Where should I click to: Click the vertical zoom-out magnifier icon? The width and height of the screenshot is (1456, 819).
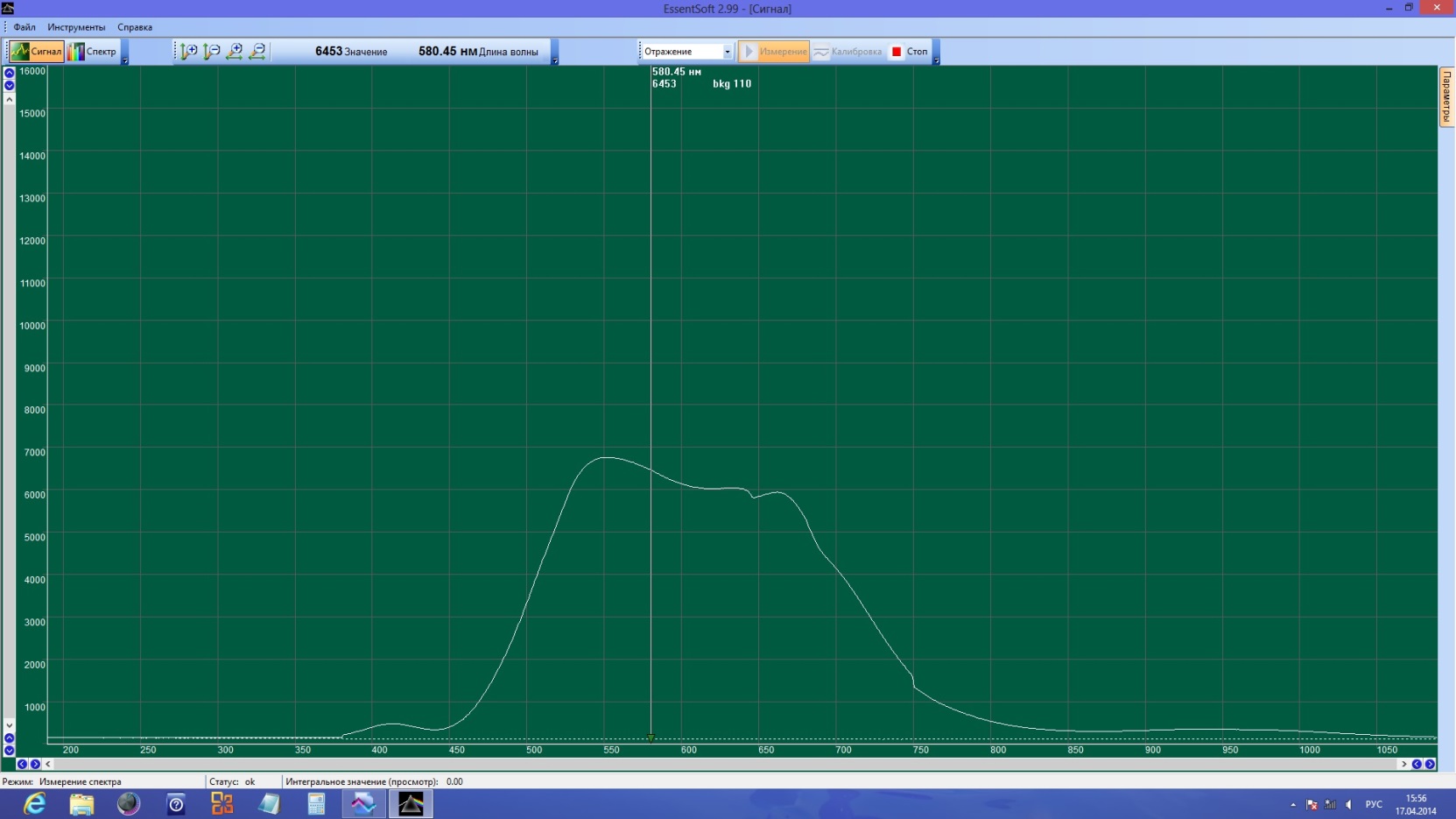[x=211, y=52]
